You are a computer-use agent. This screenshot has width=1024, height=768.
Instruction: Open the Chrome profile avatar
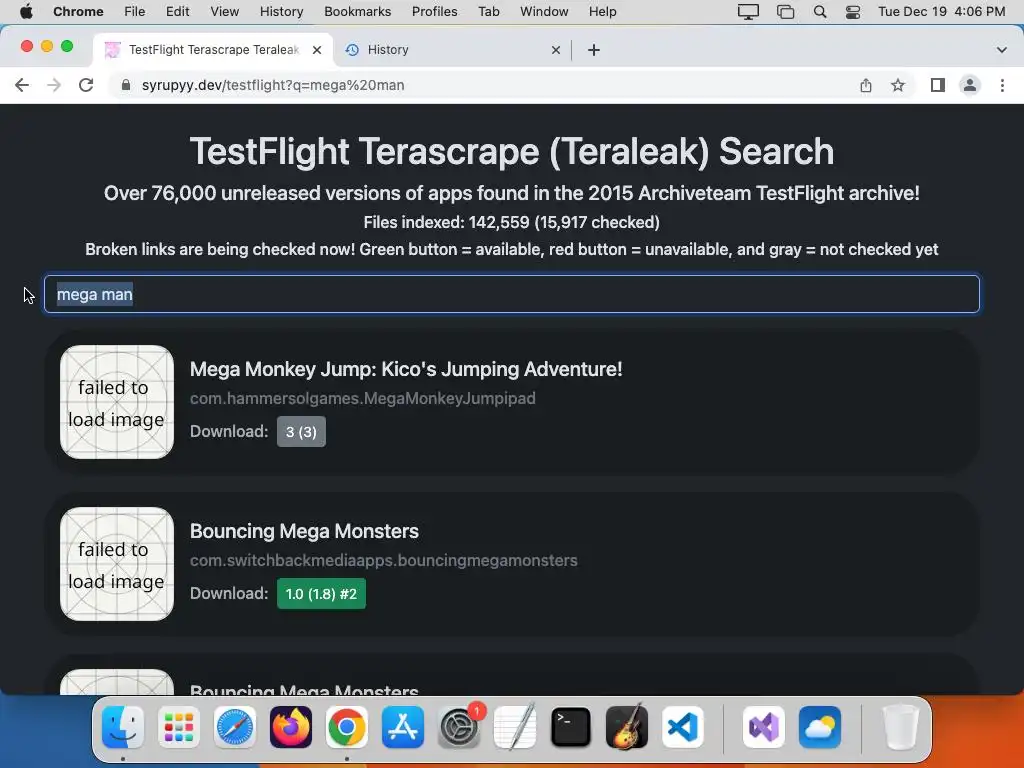[970, 85]
